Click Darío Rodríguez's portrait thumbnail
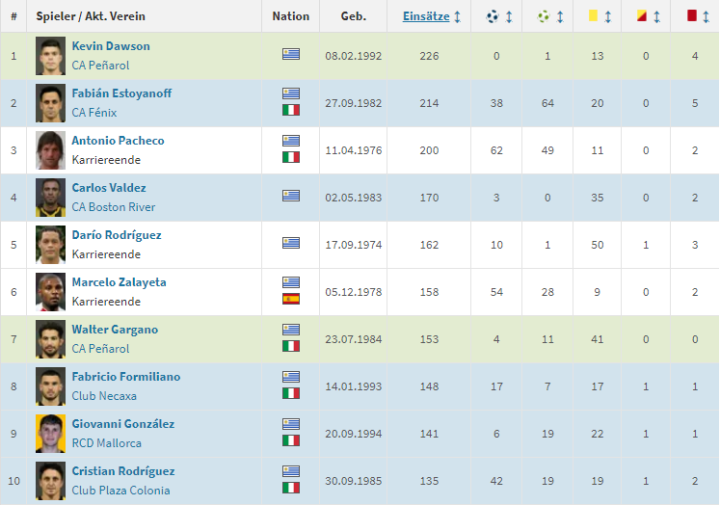 click(50, 244)
